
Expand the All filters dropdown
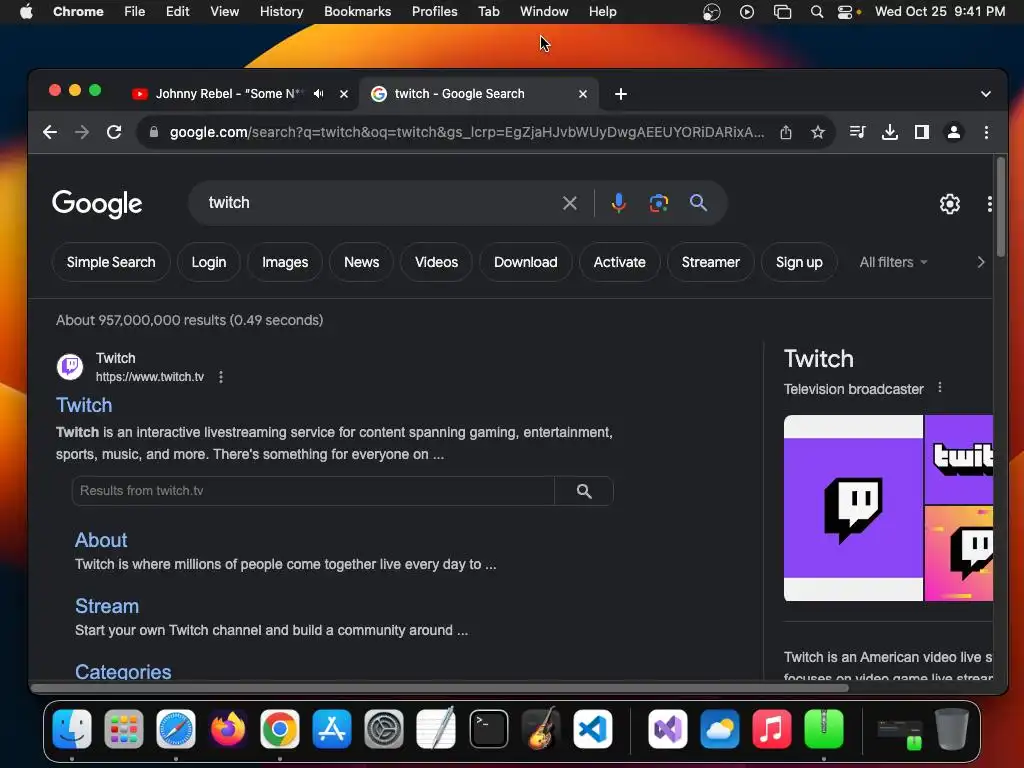(x=893, y=262)
